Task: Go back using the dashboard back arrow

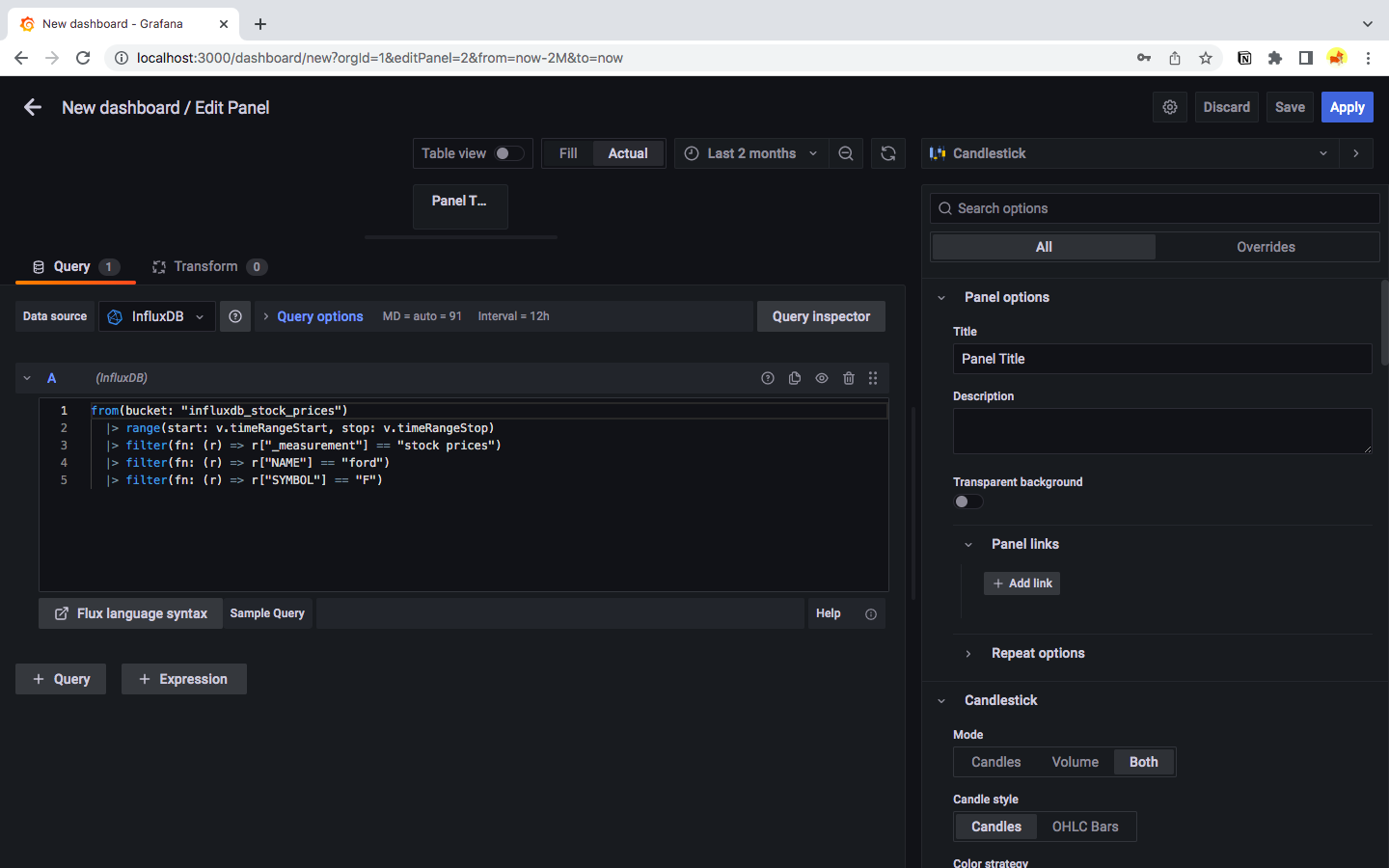Action: pos(33,107)
